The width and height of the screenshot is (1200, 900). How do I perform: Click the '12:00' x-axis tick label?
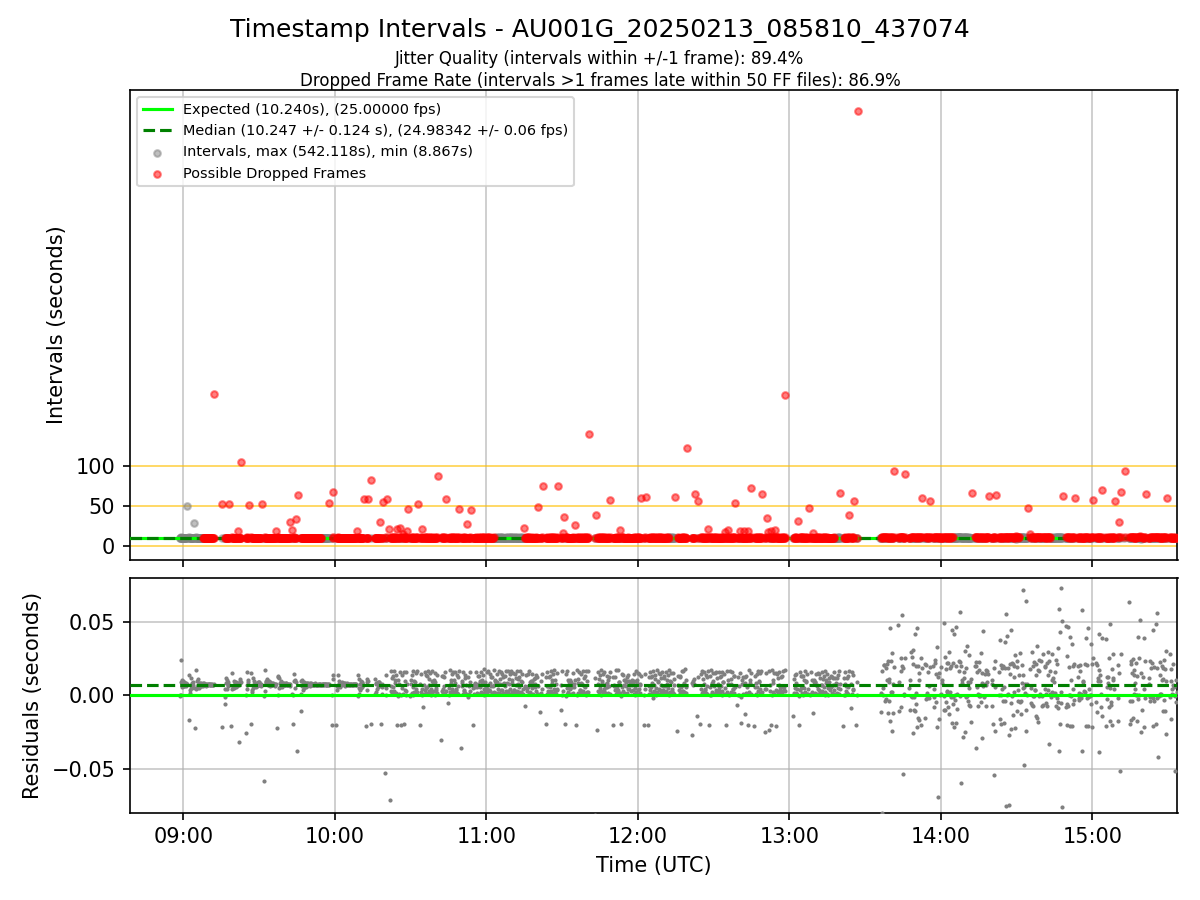click(x=637, y=835)
